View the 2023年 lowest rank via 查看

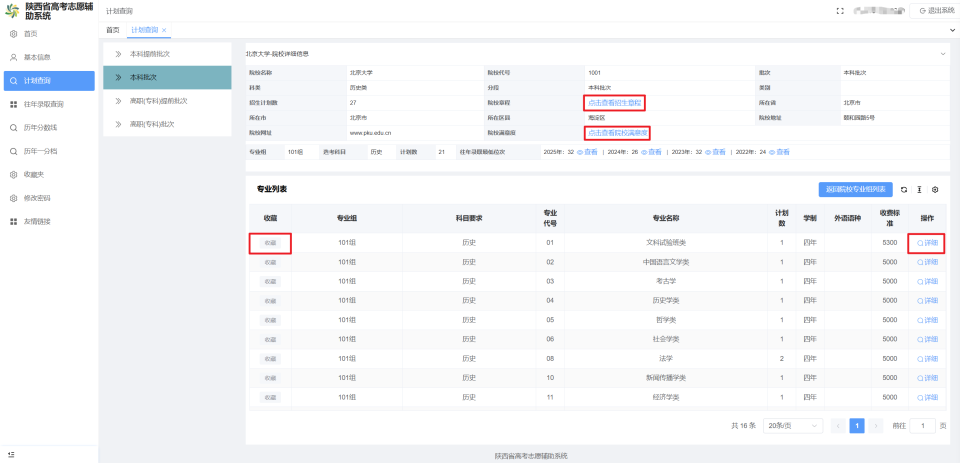coord(715,152)
